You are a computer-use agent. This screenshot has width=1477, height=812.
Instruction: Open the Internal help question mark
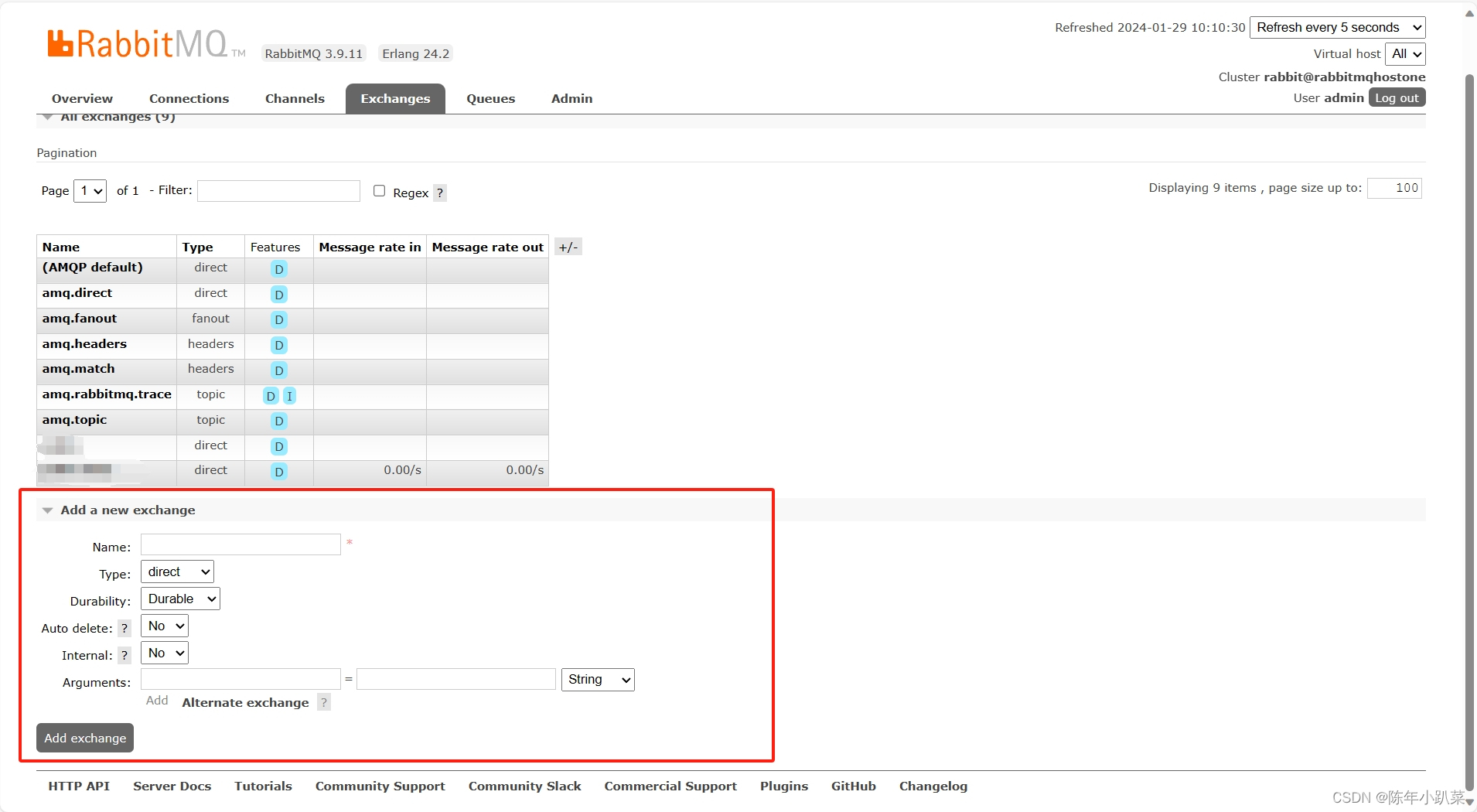(x=125, y=655)
